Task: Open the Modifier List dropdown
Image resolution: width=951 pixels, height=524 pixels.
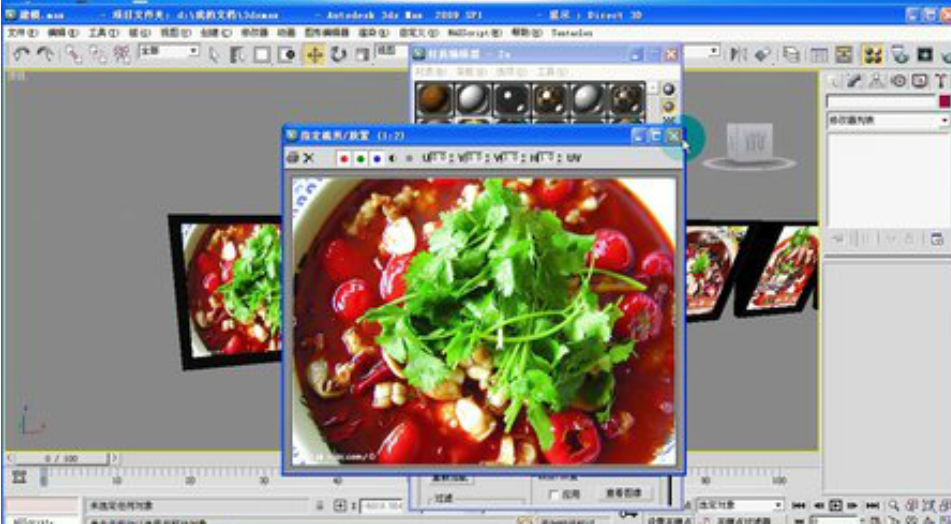Action: tap(887, 121)
